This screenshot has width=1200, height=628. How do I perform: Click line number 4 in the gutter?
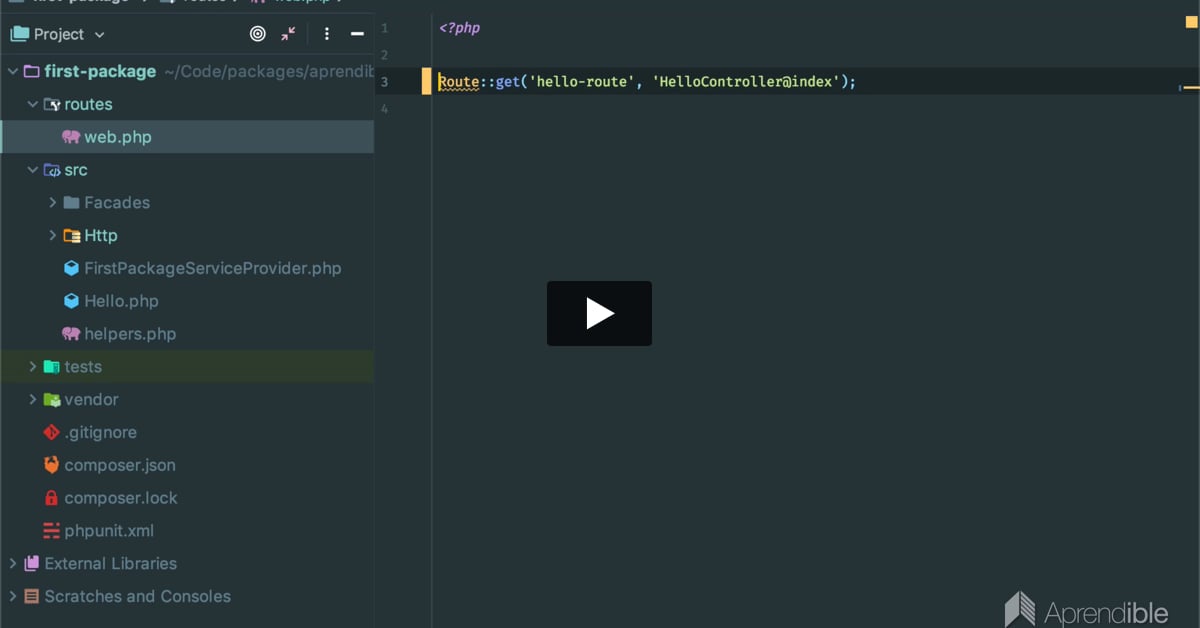click(384, 109)
